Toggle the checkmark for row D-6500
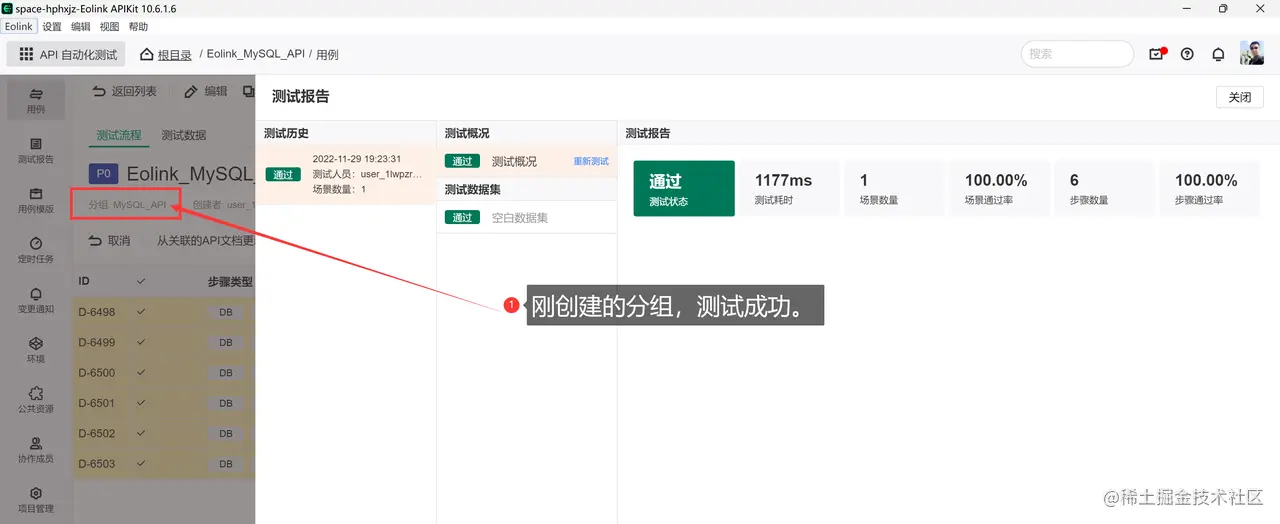Image resolution: width=1280 pixels, height=524 pixels. [x=141, y=373]
